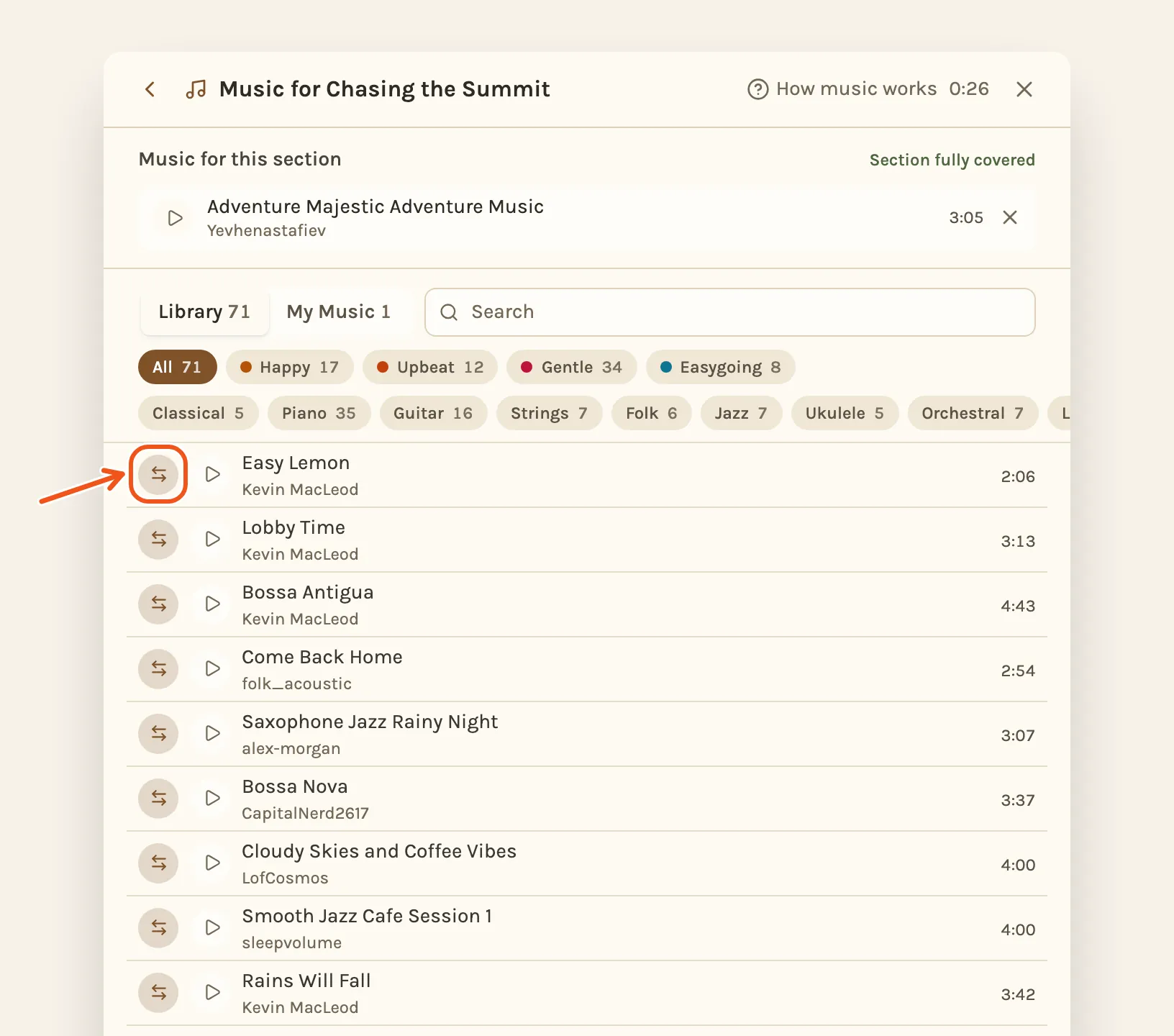Close the music dialog
1174x1036 pixels.
(x=1024, y=89)
